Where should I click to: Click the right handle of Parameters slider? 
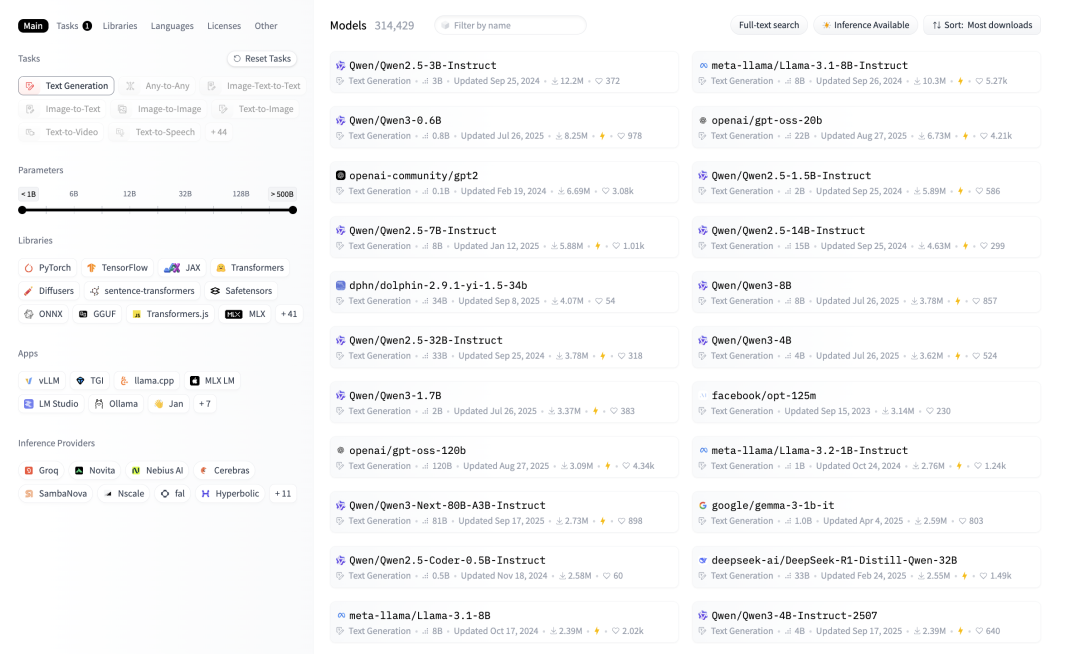pyautogui.click(x=293, y=210)
